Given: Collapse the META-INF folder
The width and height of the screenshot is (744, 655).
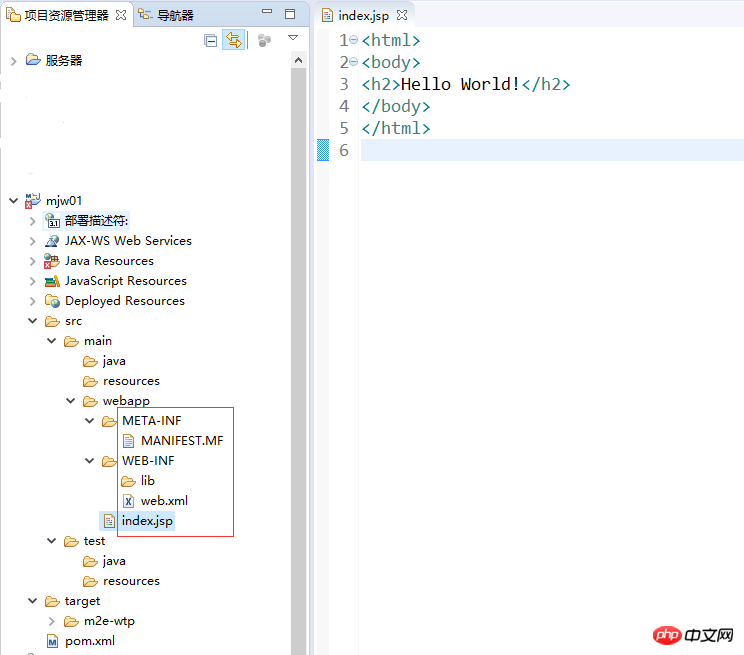Looking at the screenshot, I should [x=89, y=421].
